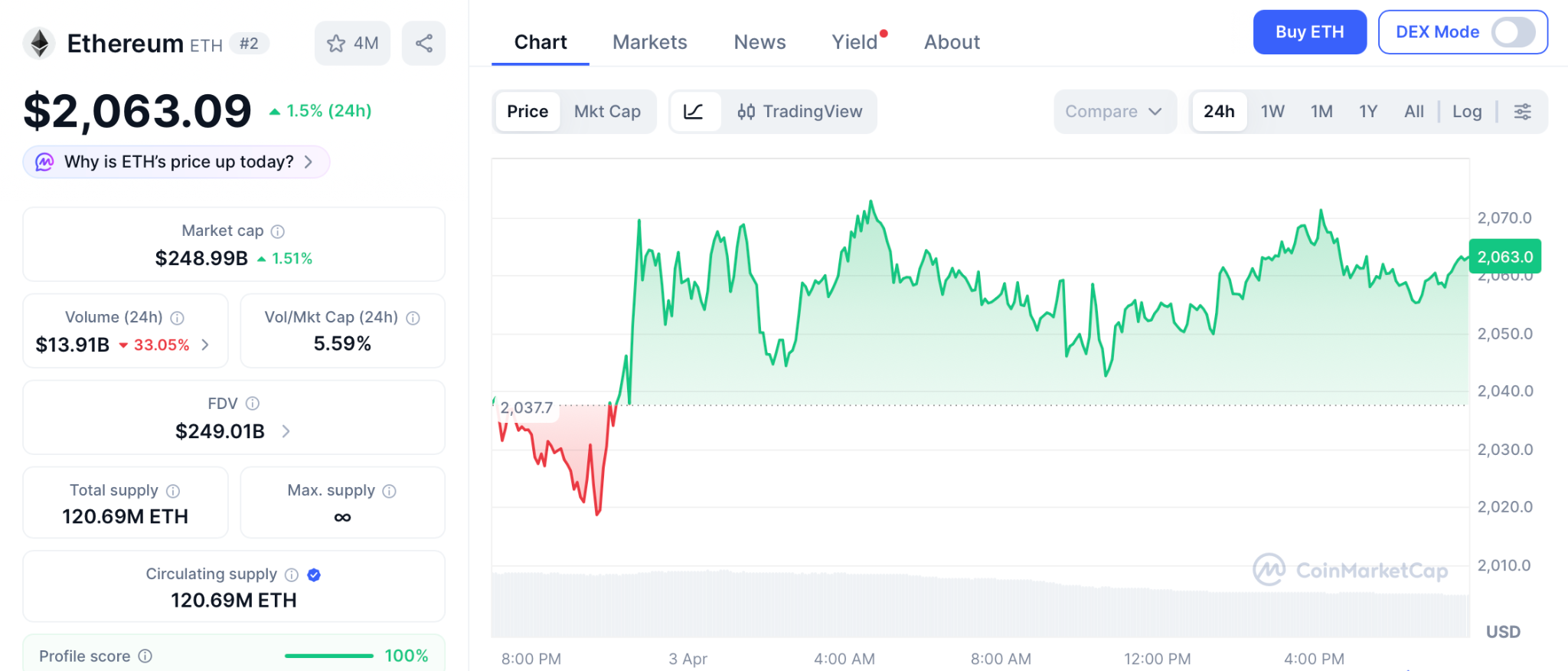Toggle DEX Mode switch on

point(1513,32)
